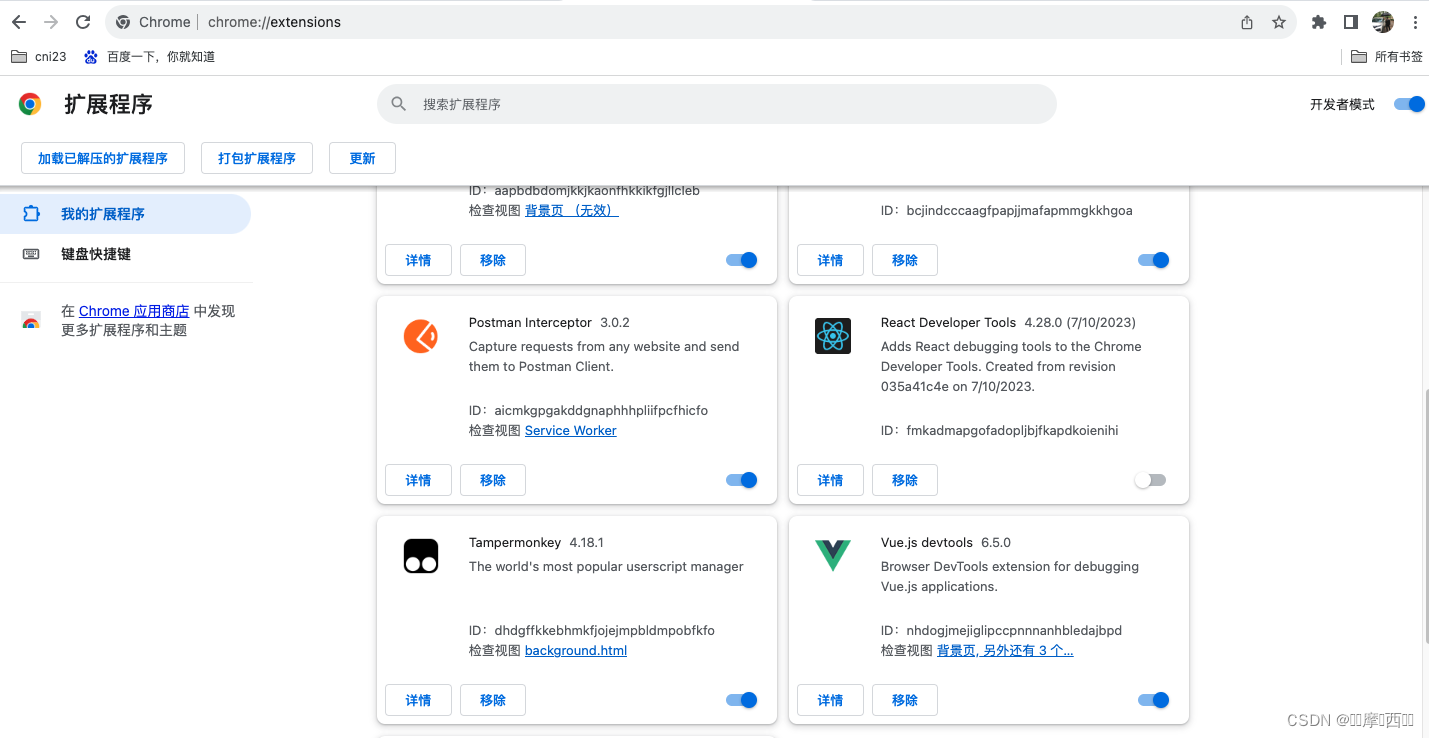The height and width of the screenshot is (738, 1429).
Task: Toggle extension with ID aapbdbdomjkkjkaonfhkkikfgjllcleb
Action: pyautogui.click(x=742, y=260)
